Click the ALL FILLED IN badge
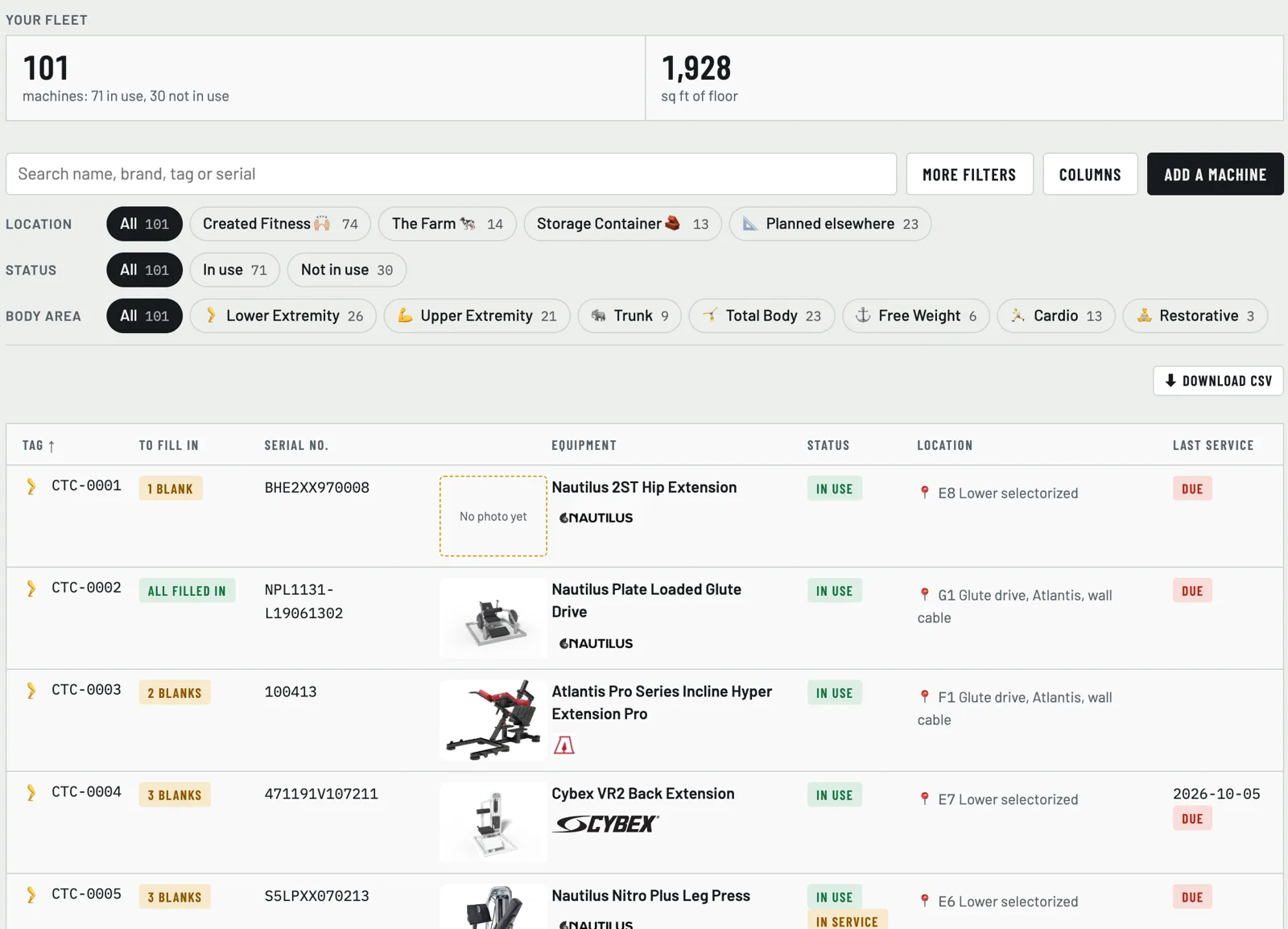This screenshot has width=1288, height=929. click(187, 591)
